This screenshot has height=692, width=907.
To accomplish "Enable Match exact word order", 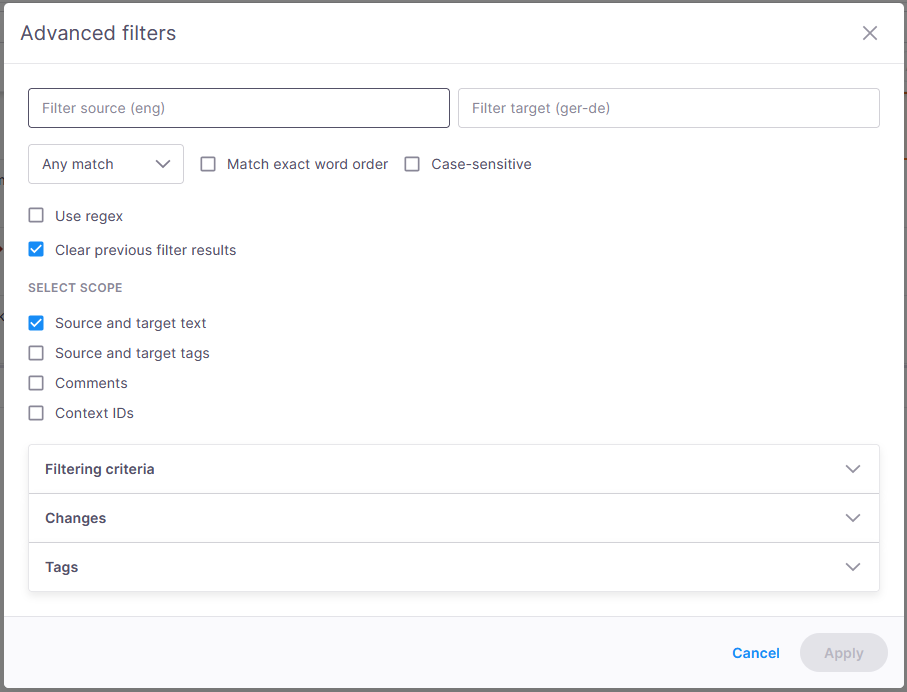I will tap(208, 163).
